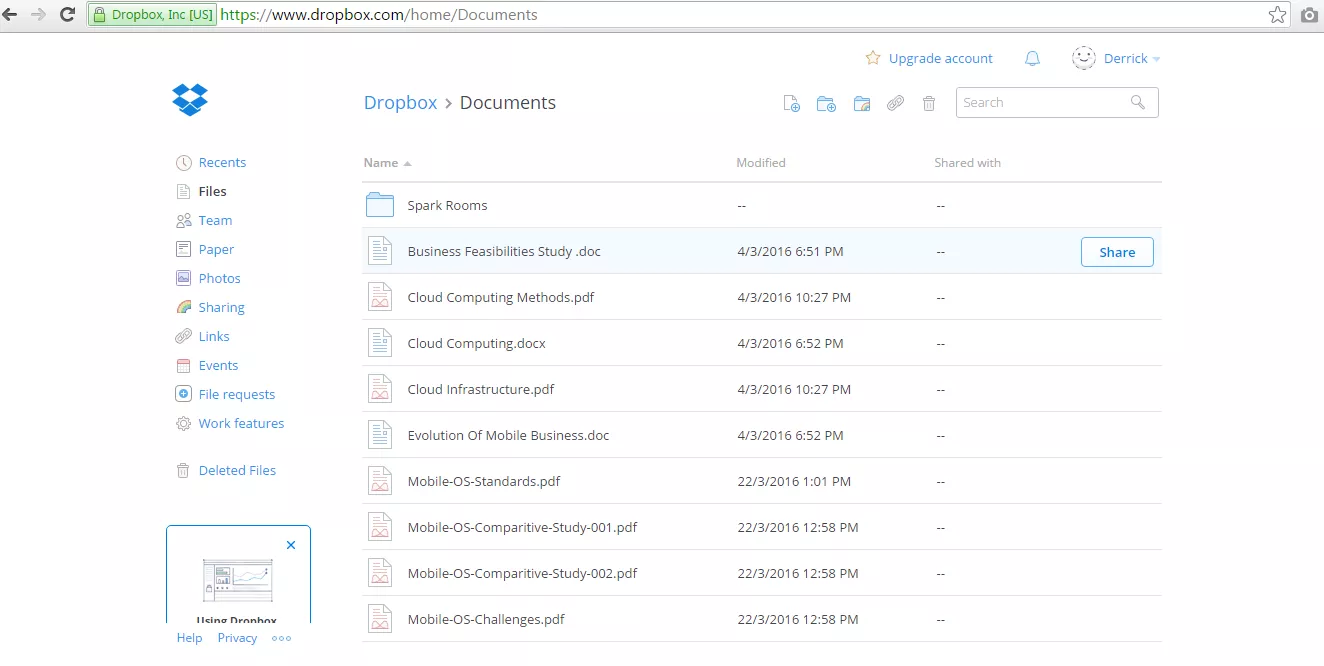Click the search magnifier icon

point(1138,102)
